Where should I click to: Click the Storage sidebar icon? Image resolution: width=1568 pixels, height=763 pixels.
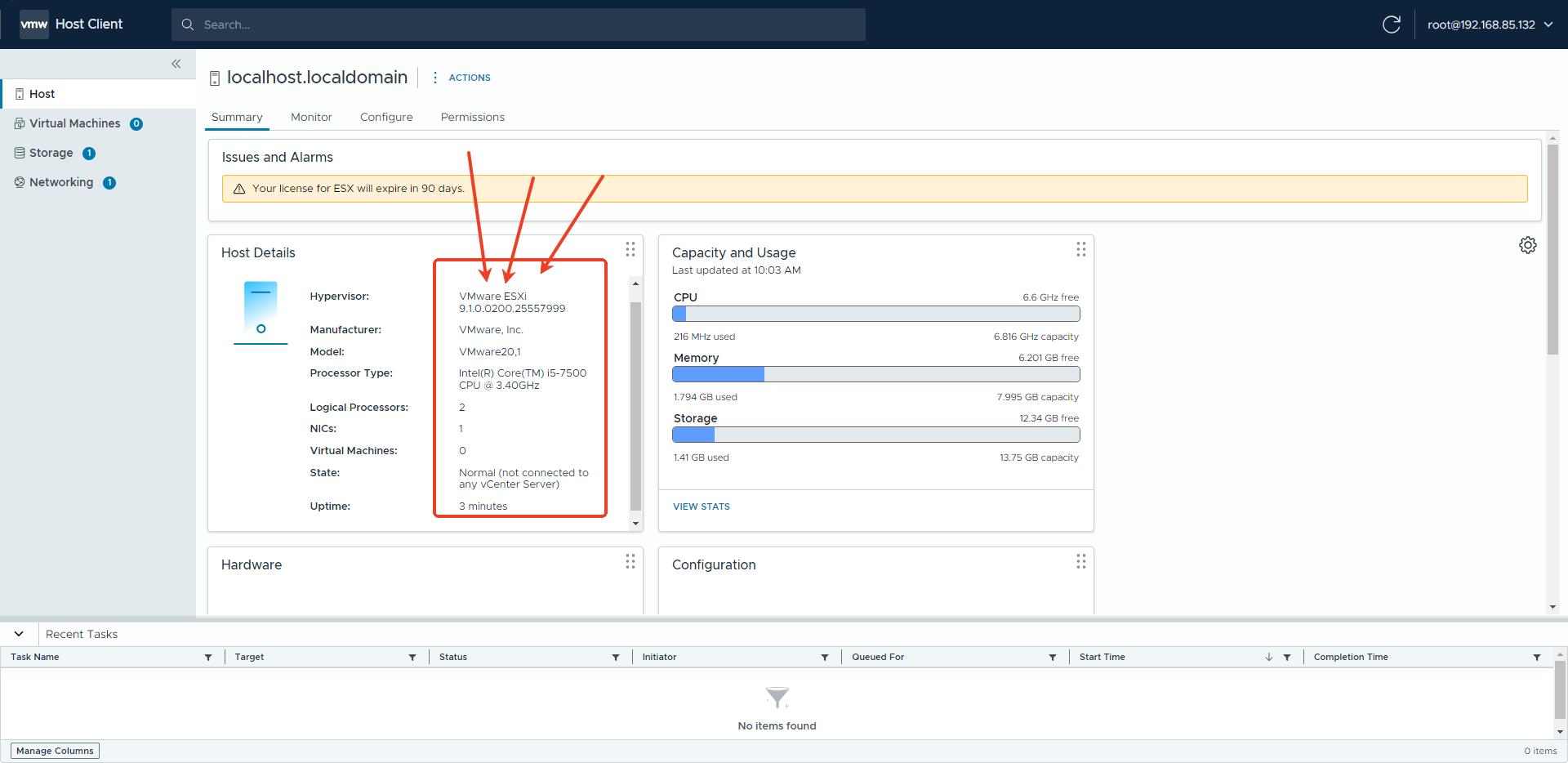pyautogui.click(x=20, y=153)
